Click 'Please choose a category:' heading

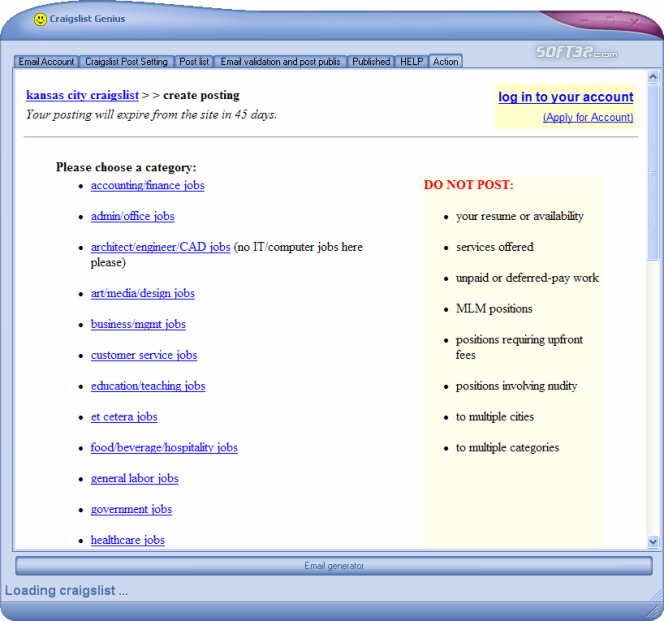[126, 168]
